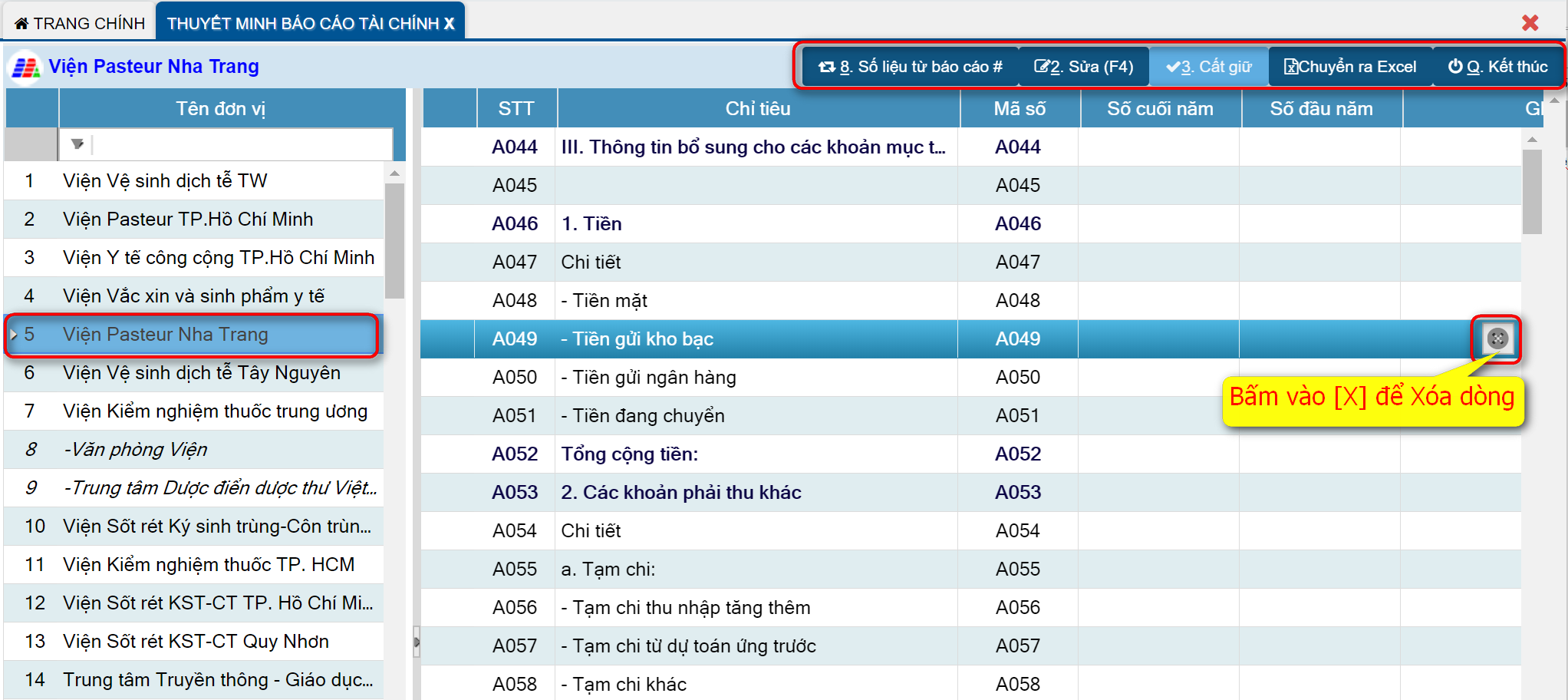Click the Số liệu từ báo cáo # button
The image size is (1568, 700).
coord(911,67)
